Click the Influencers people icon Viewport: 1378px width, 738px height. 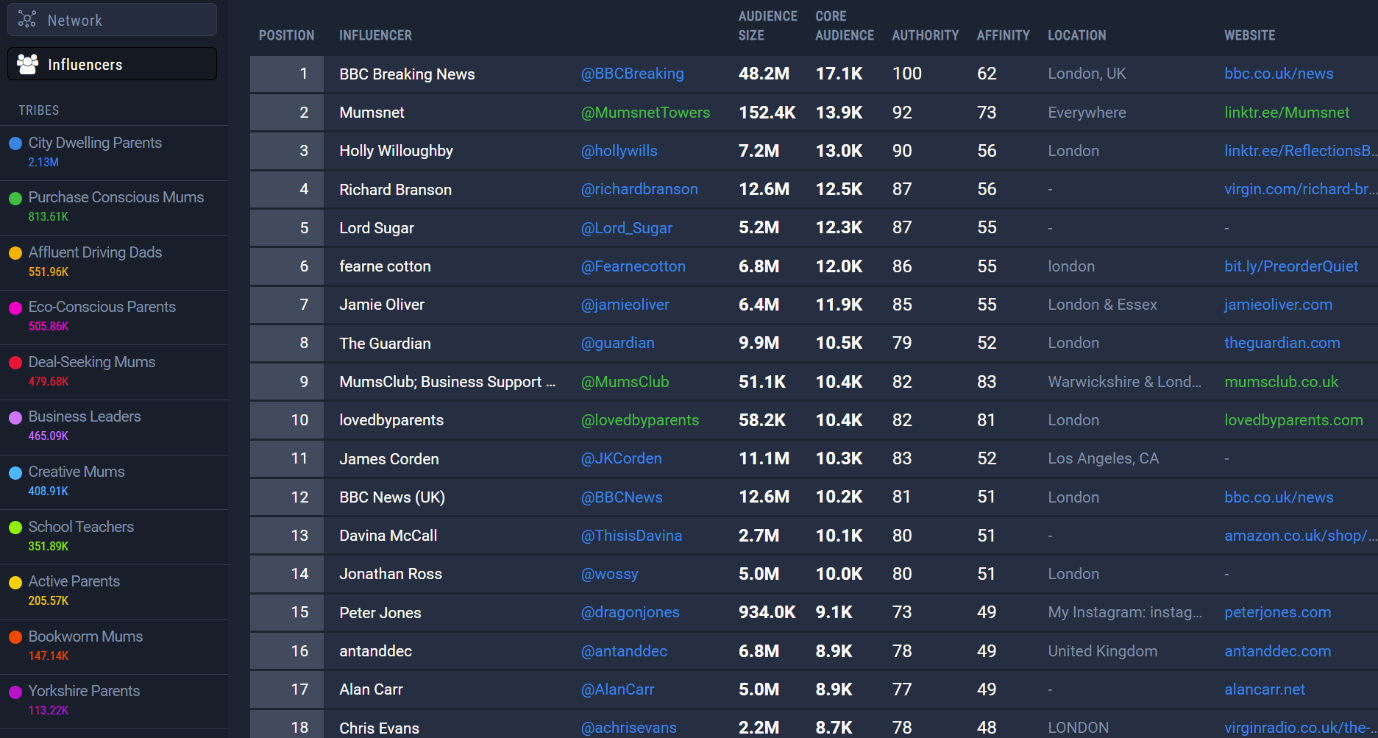(27, 64)
